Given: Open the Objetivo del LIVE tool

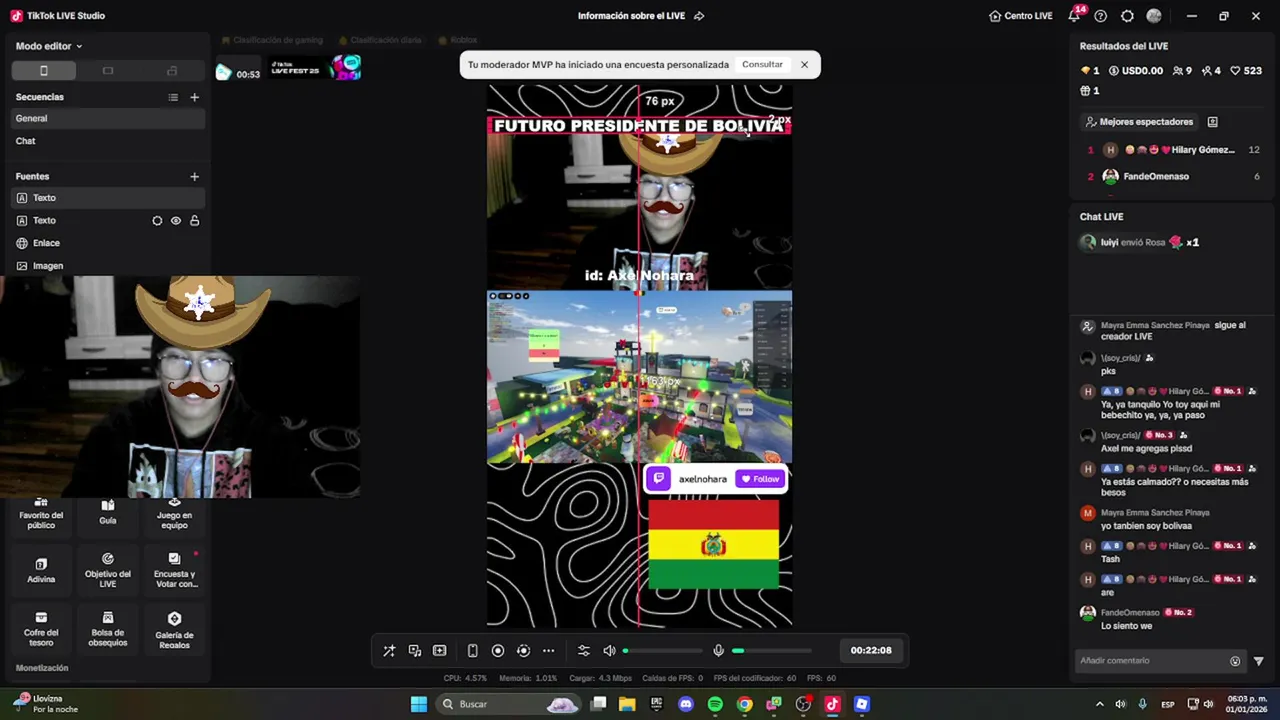Looking at the screenshot, I should pos(108,571).
